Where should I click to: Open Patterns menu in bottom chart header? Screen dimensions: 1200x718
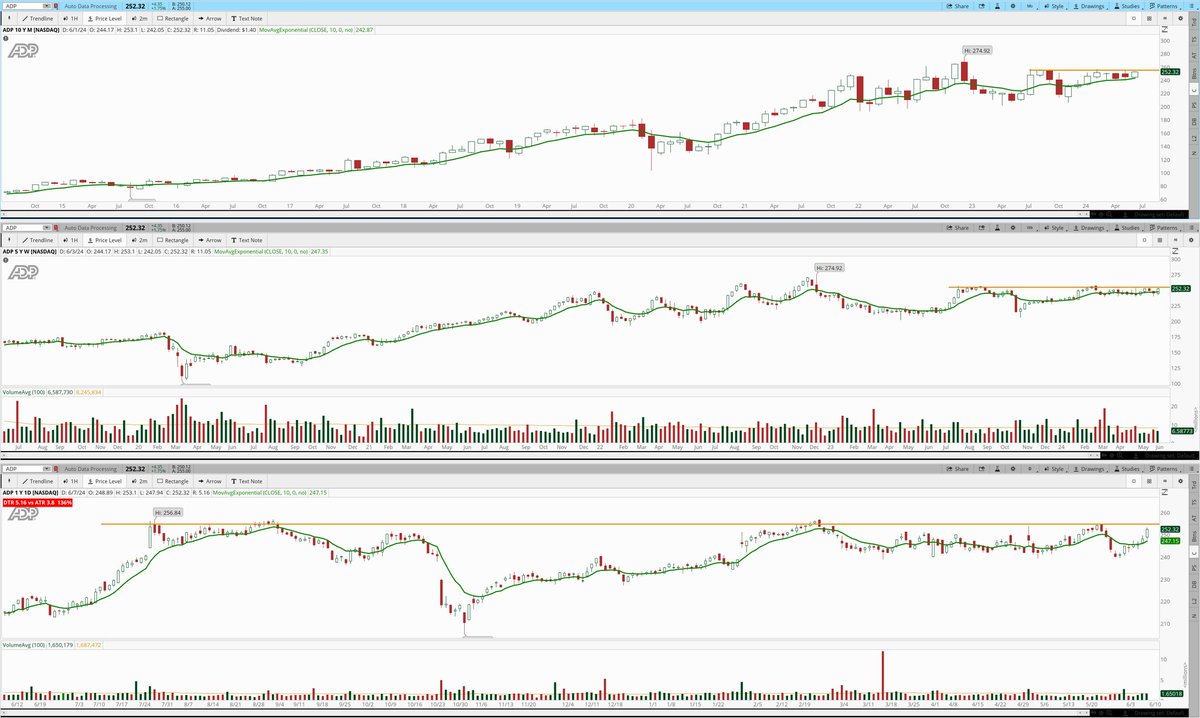tap(1165, 468)
